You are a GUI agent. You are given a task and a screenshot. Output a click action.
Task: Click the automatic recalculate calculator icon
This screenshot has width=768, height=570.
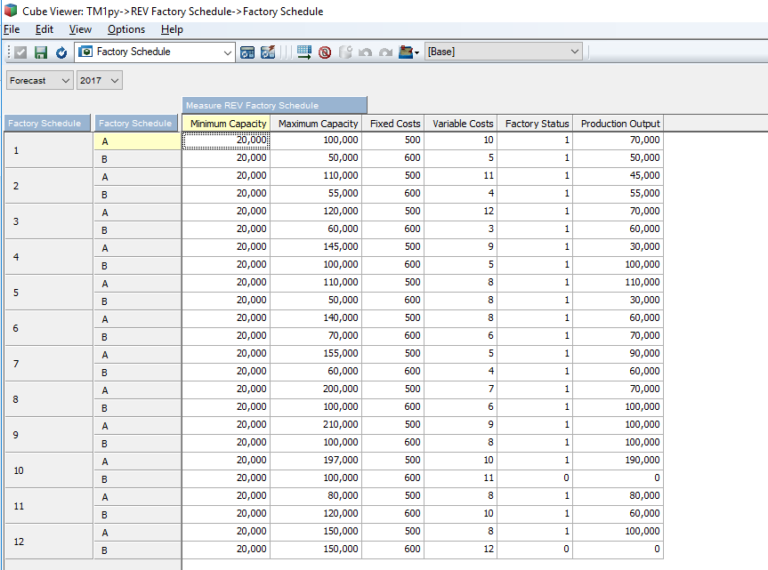[x=247, y=52]
